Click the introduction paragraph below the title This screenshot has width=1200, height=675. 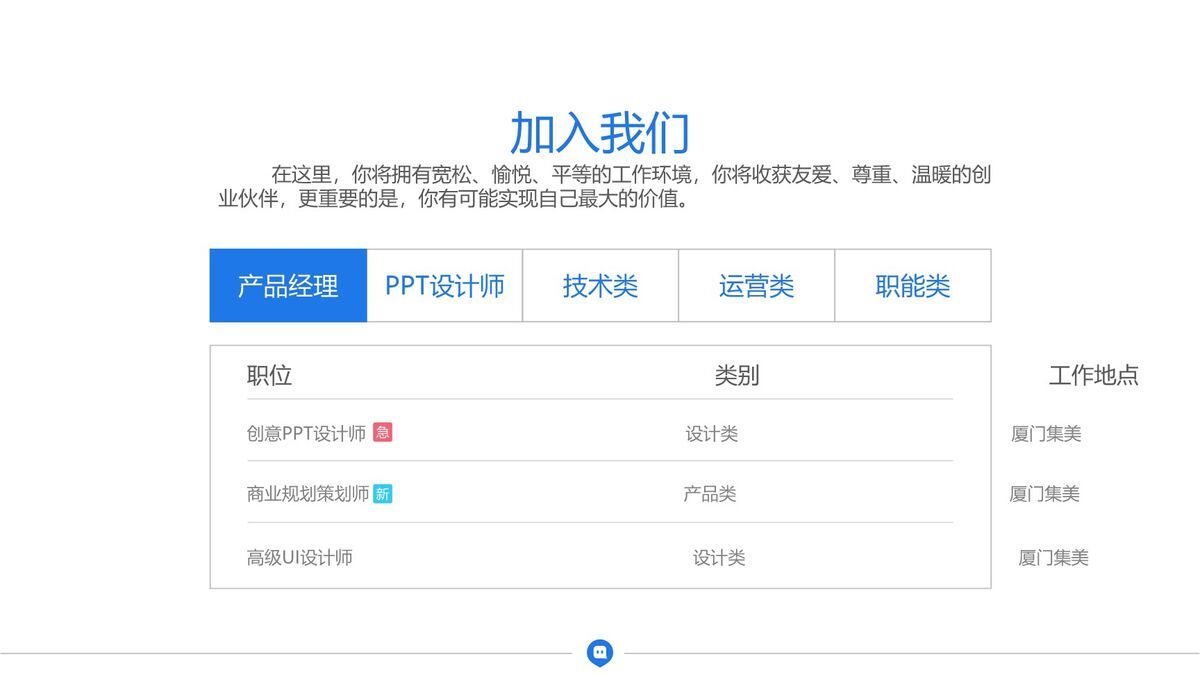(600, 188)
